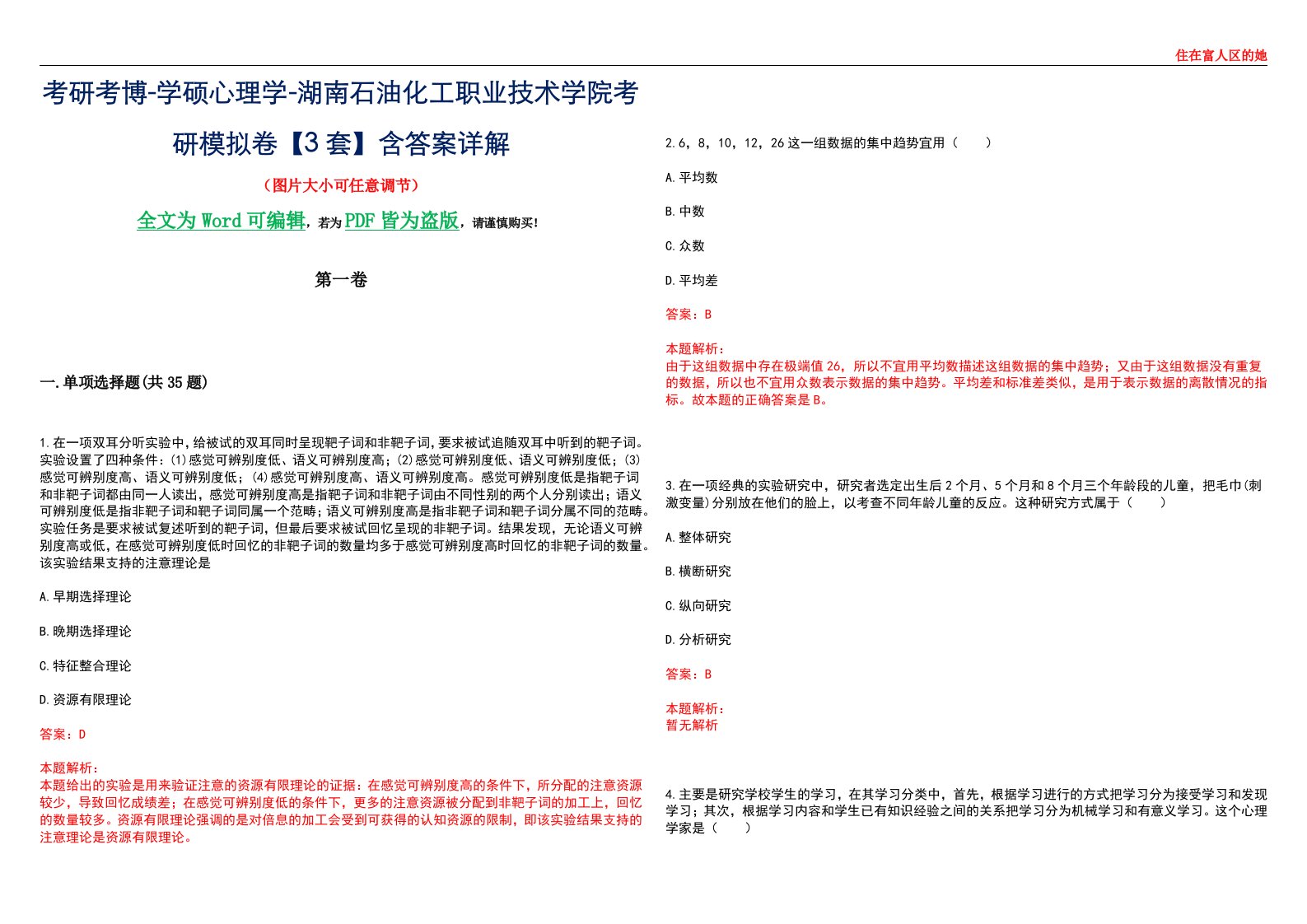Click the green link 全文为Word可编辑
1307x924 pixels.
point(221,221)
